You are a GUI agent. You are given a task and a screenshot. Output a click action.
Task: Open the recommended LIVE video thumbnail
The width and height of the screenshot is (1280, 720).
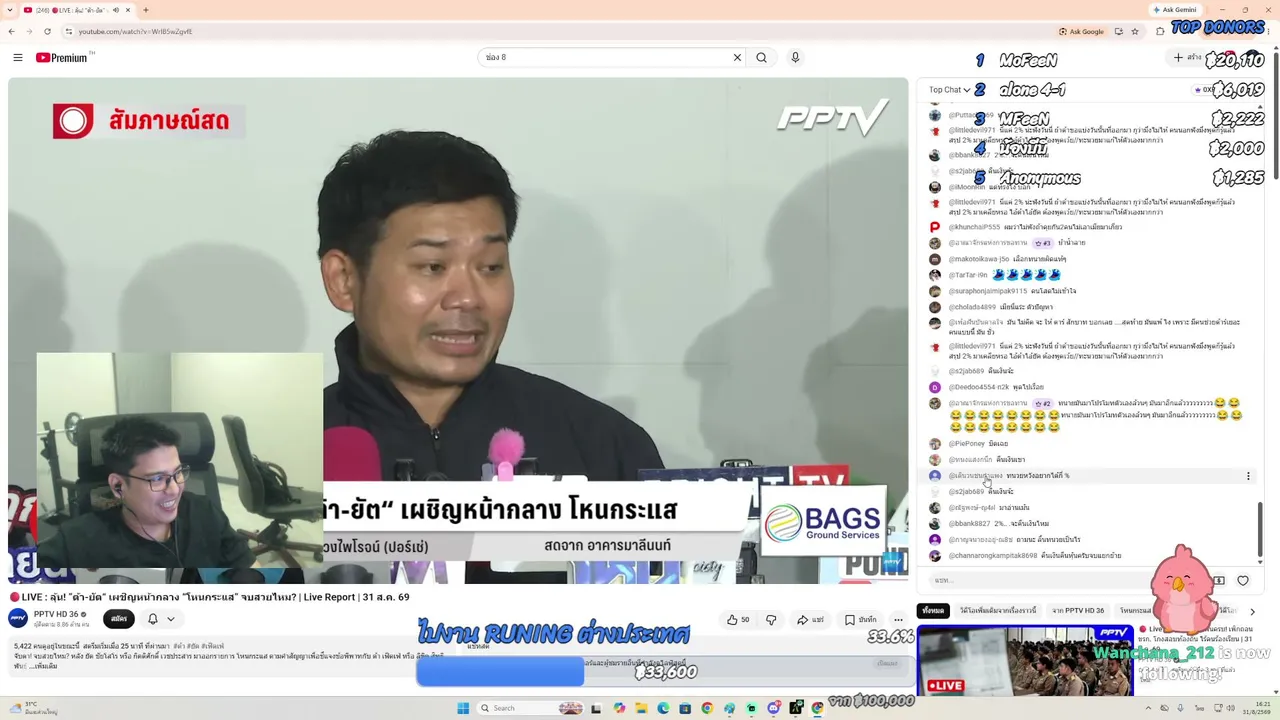pos(1025,660)
